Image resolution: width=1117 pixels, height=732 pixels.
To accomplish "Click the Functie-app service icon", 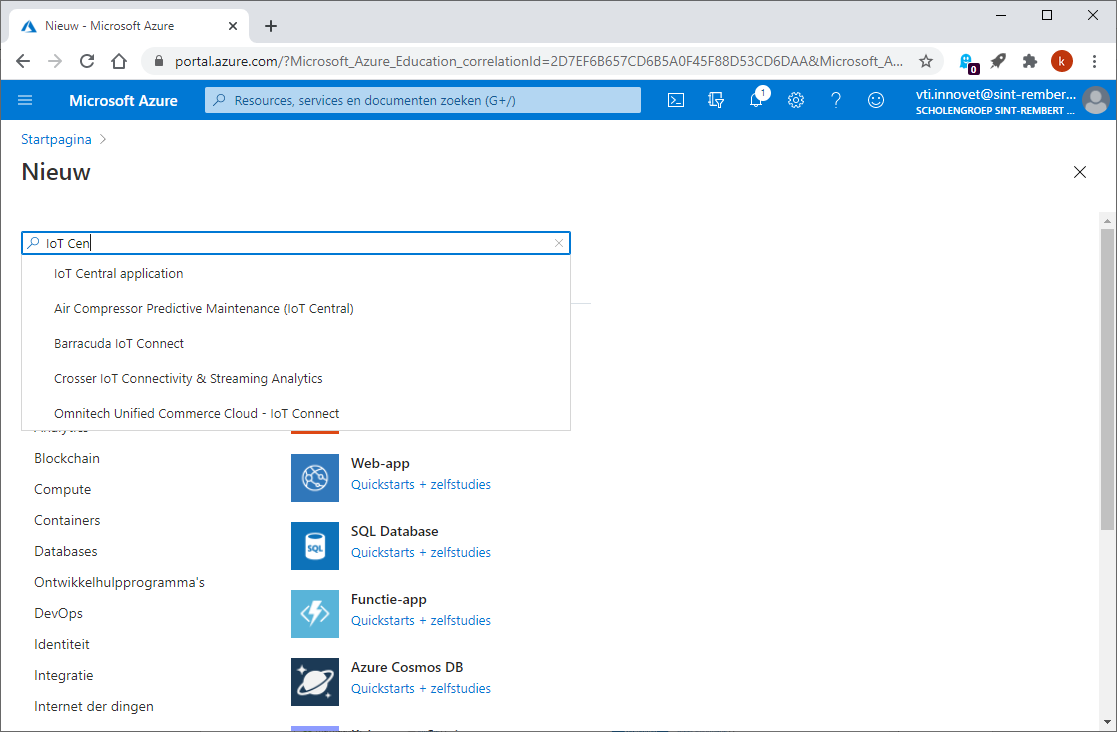I will pyautogui.click(x=315, y=614).
